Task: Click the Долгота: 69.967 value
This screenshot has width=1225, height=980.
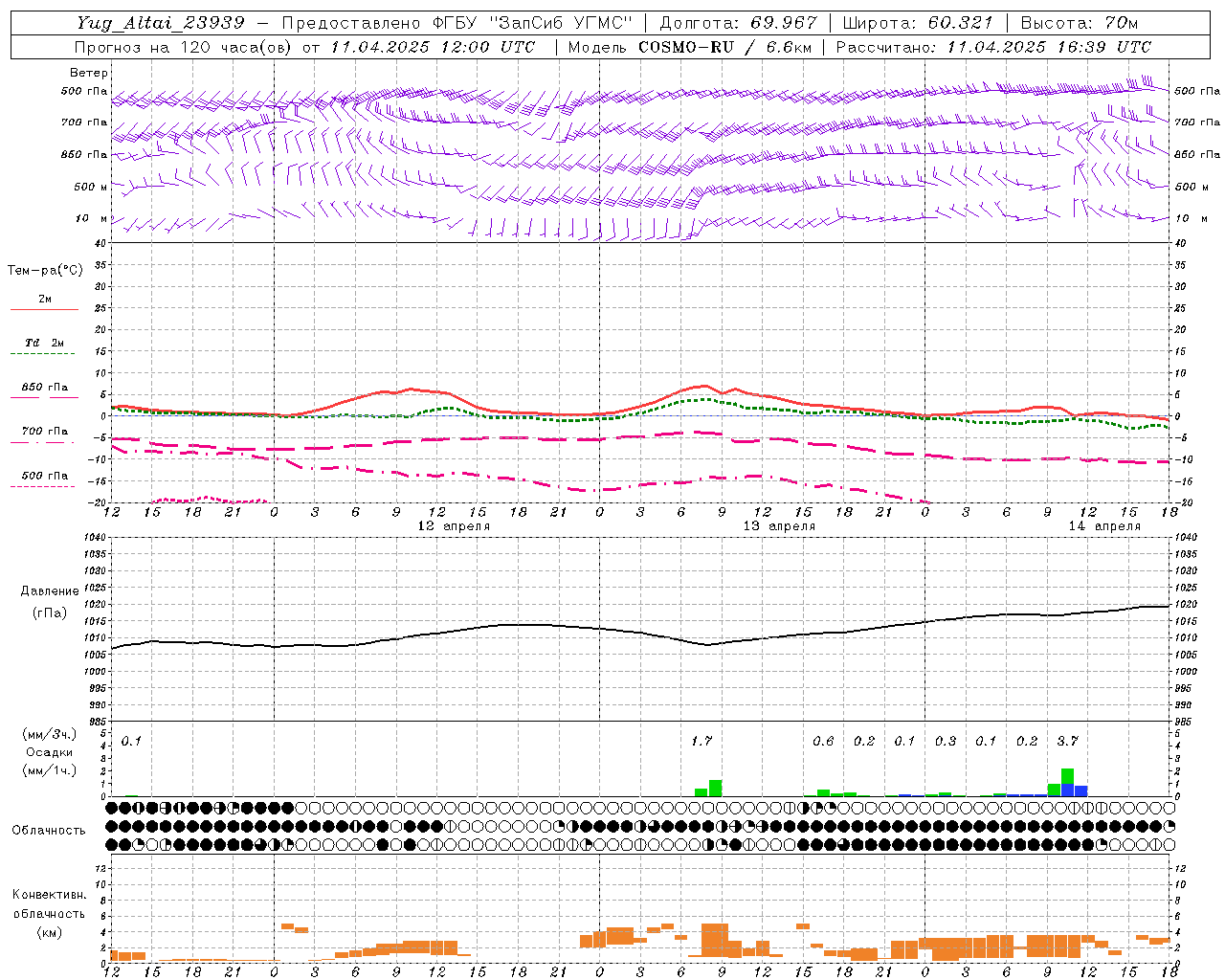Action: pos(739,23)
